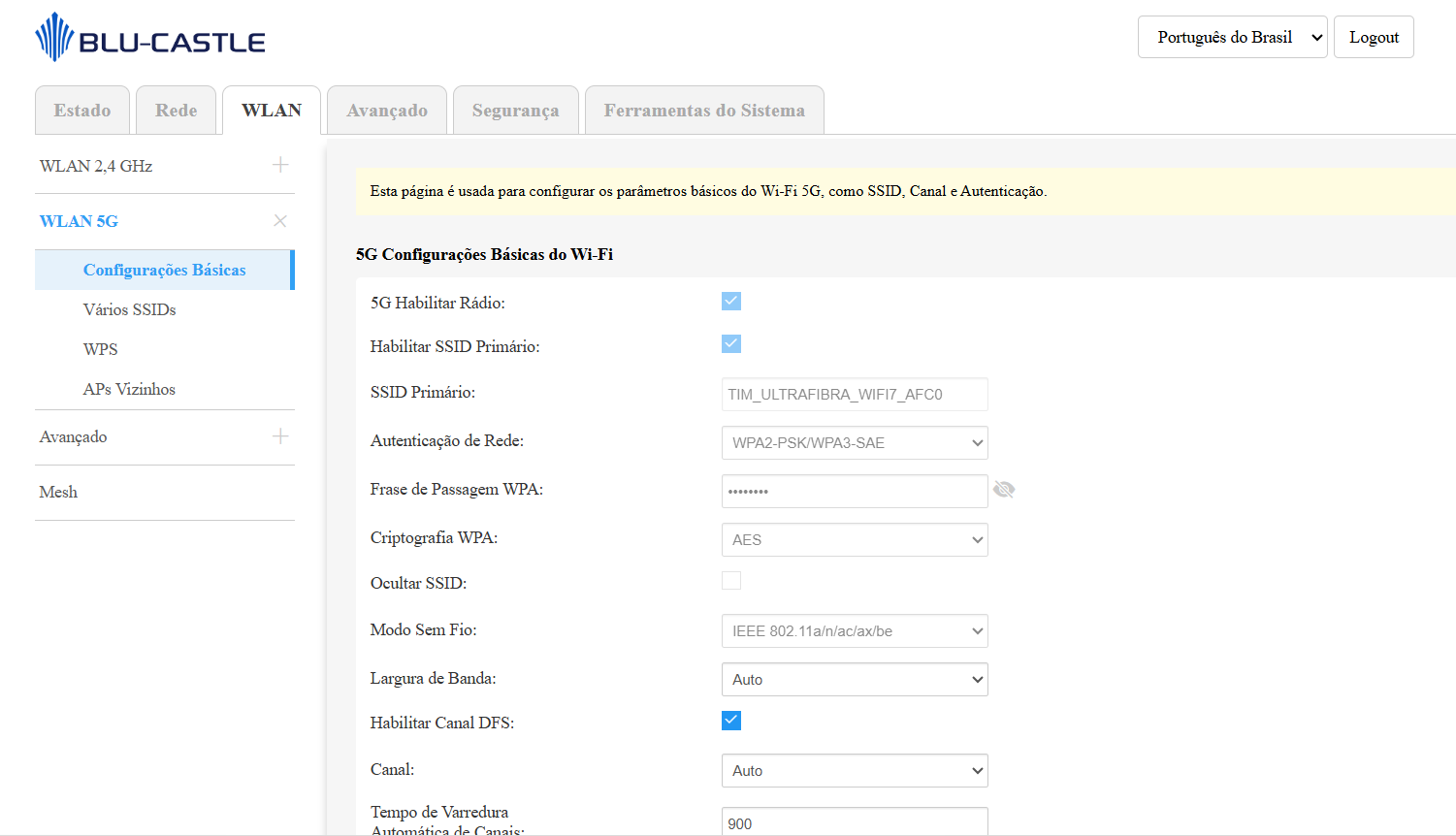This screenshot has width=1456, height=836.
Task: Switch to the Estado tab
Action: [82, 111]
